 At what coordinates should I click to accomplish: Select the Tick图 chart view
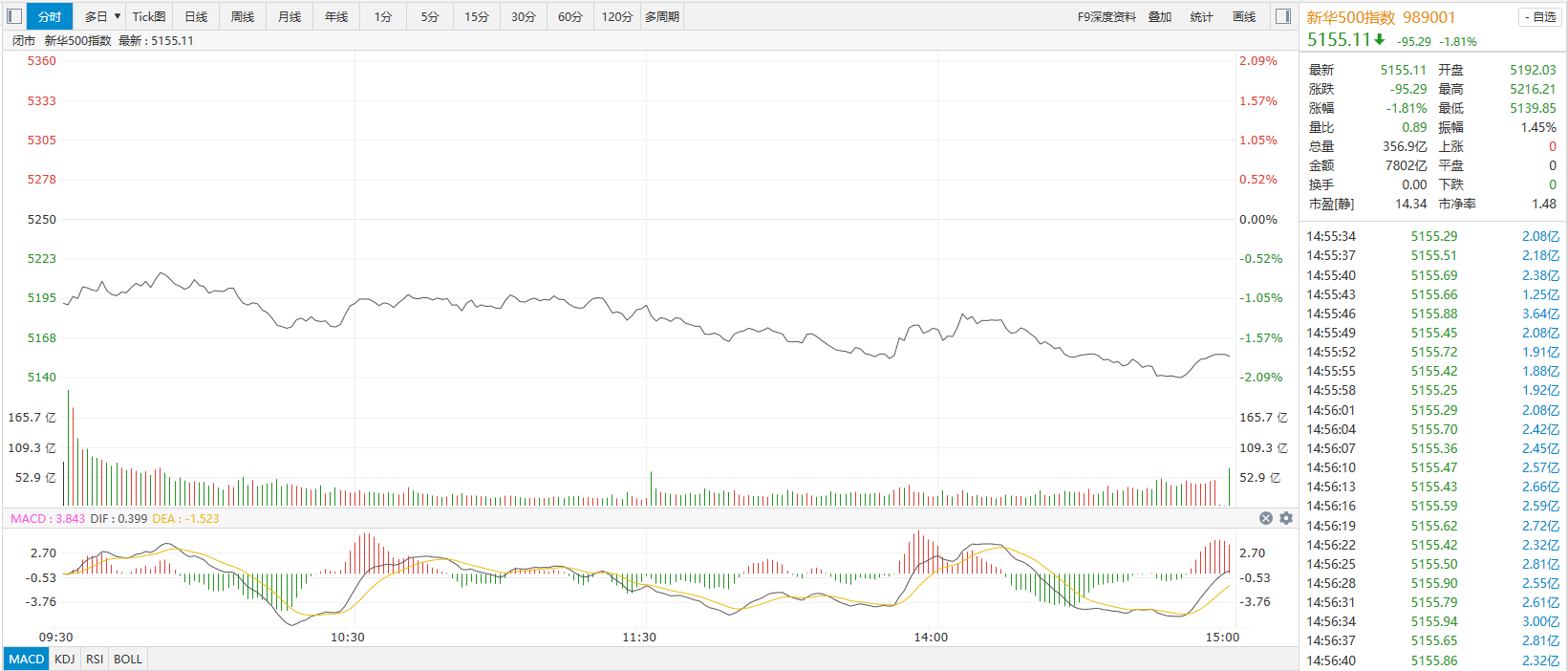(x=148, y=16)
